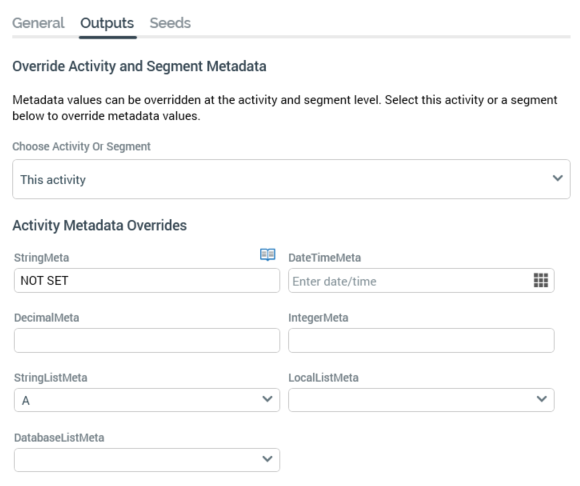Open the empty DatabaseListMeta combo box
This screenshot has height=486, width=580.
pos(147,460)
